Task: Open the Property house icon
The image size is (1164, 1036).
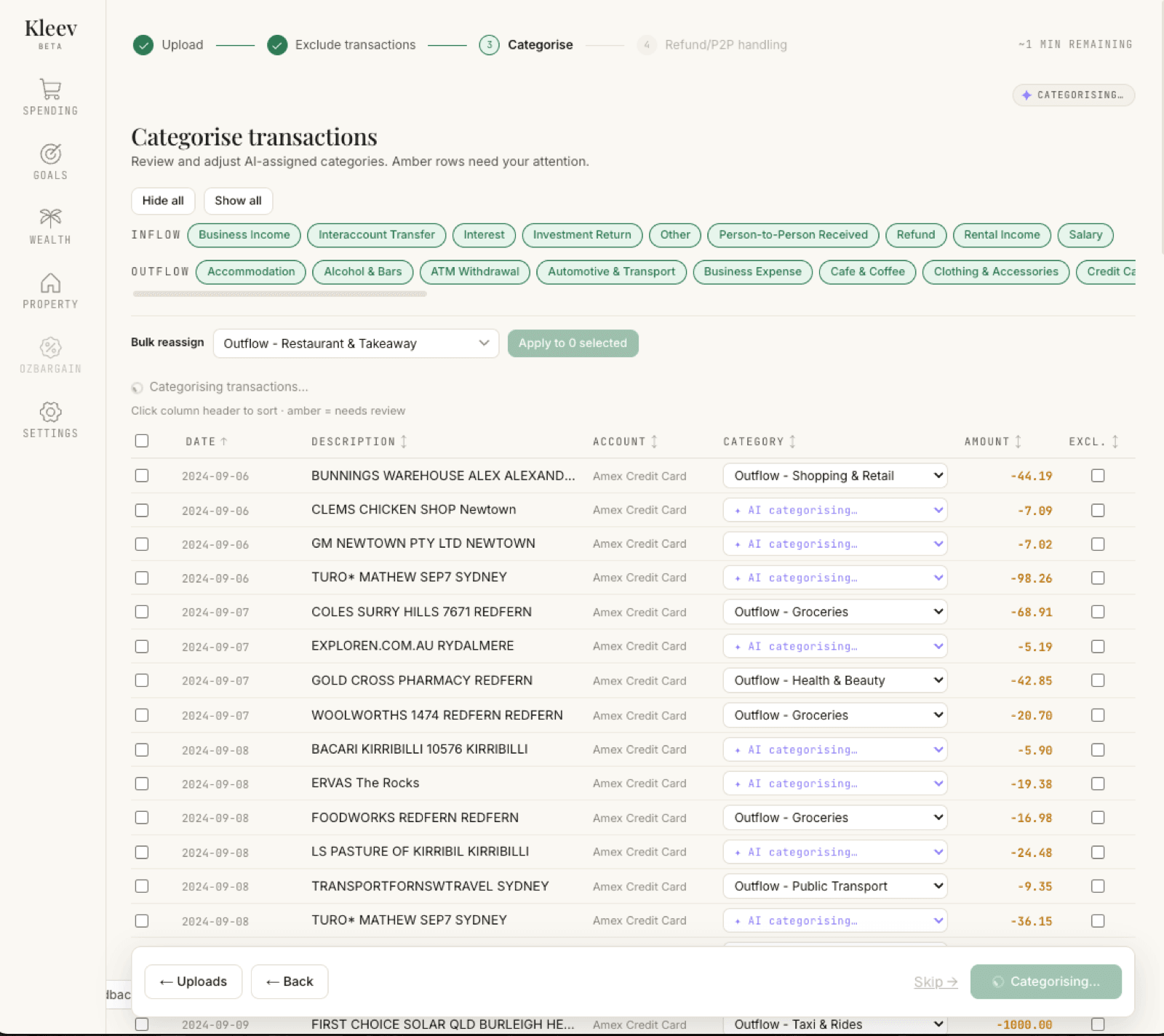Action: point(50,282)
